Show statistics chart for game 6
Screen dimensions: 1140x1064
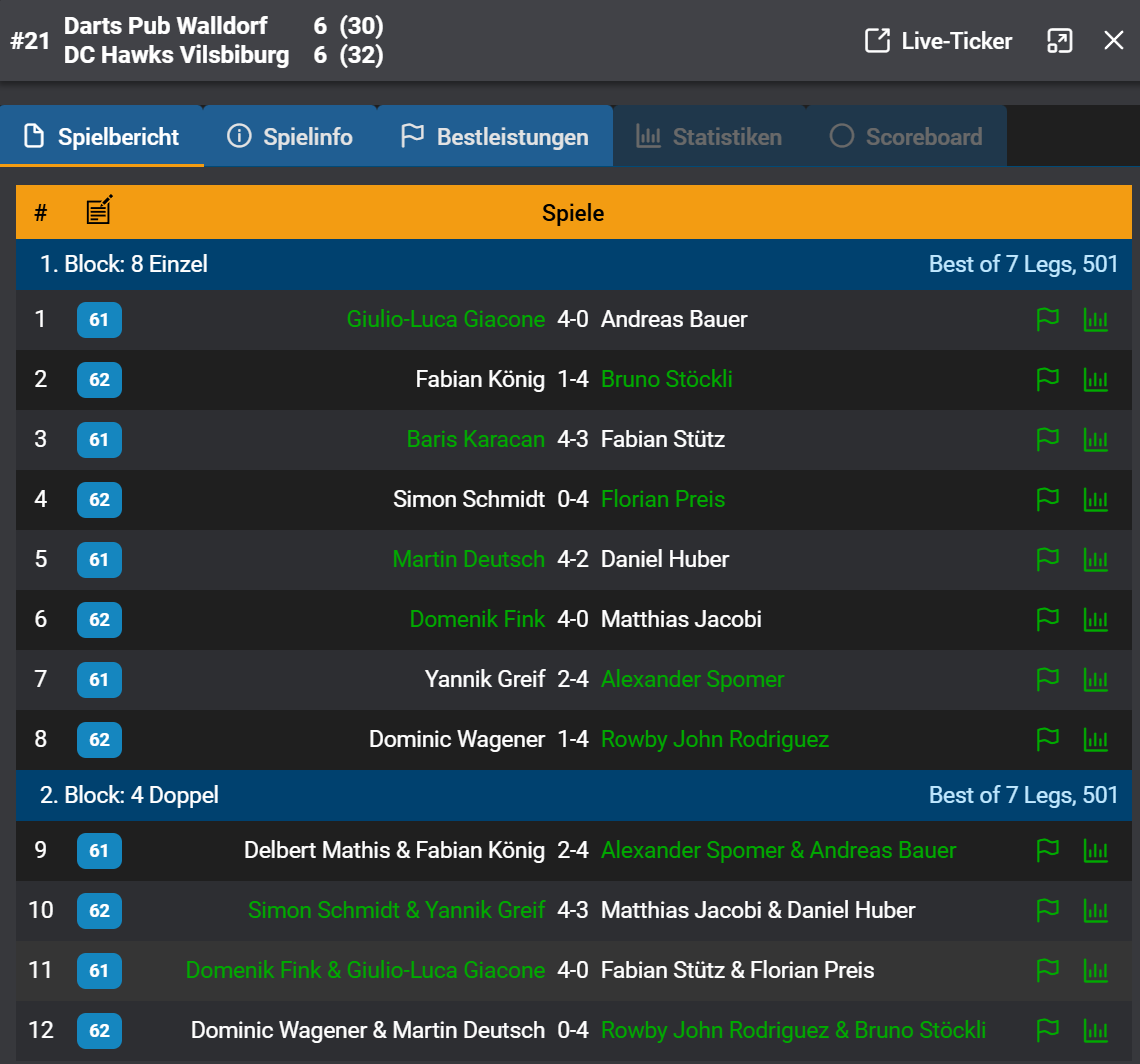click(x=1096, y=620)
